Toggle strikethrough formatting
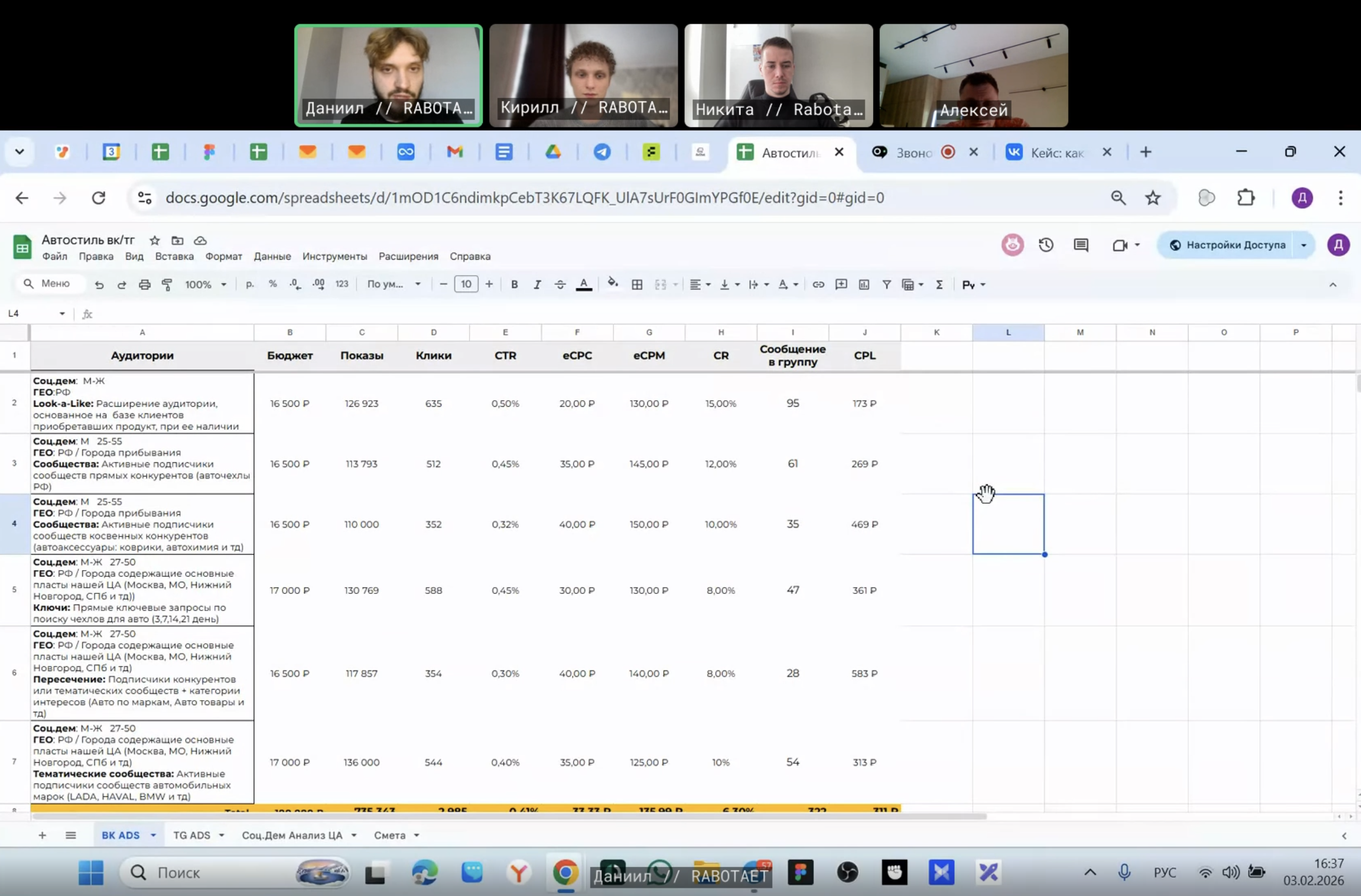 (560, 284)
